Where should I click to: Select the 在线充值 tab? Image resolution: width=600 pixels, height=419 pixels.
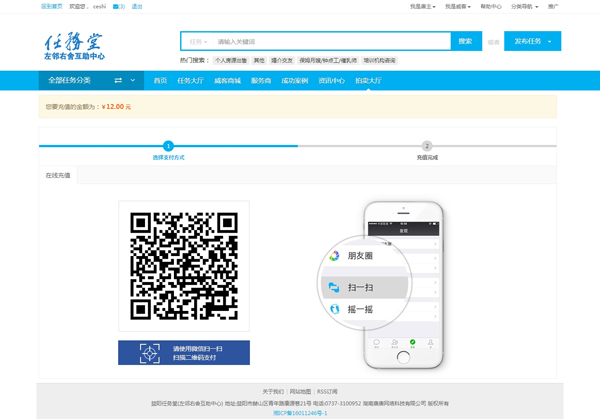[x=58, y=175]
